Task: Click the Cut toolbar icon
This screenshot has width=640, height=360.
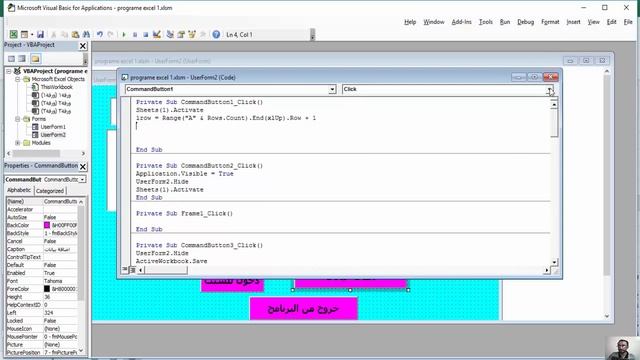Action: point(53,35)
